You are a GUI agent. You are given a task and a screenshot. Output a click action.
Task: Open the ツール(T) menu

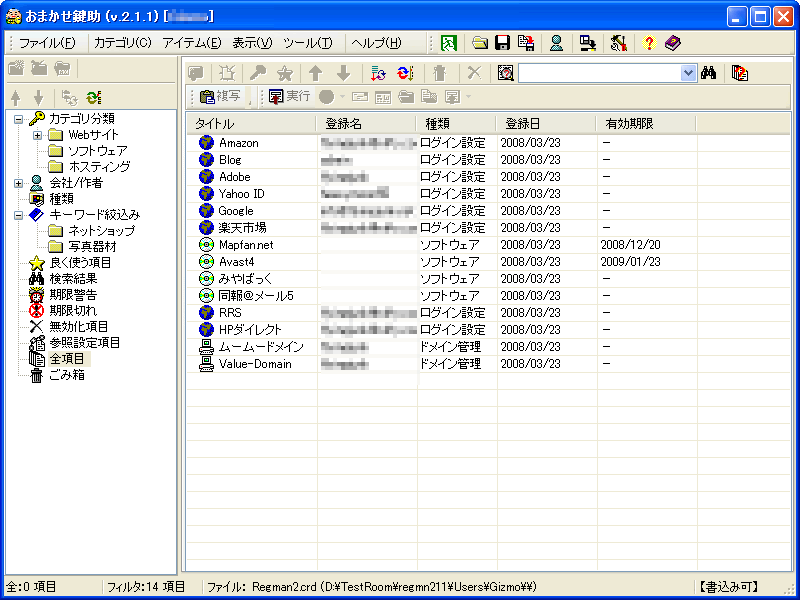[x=308, y=43]
